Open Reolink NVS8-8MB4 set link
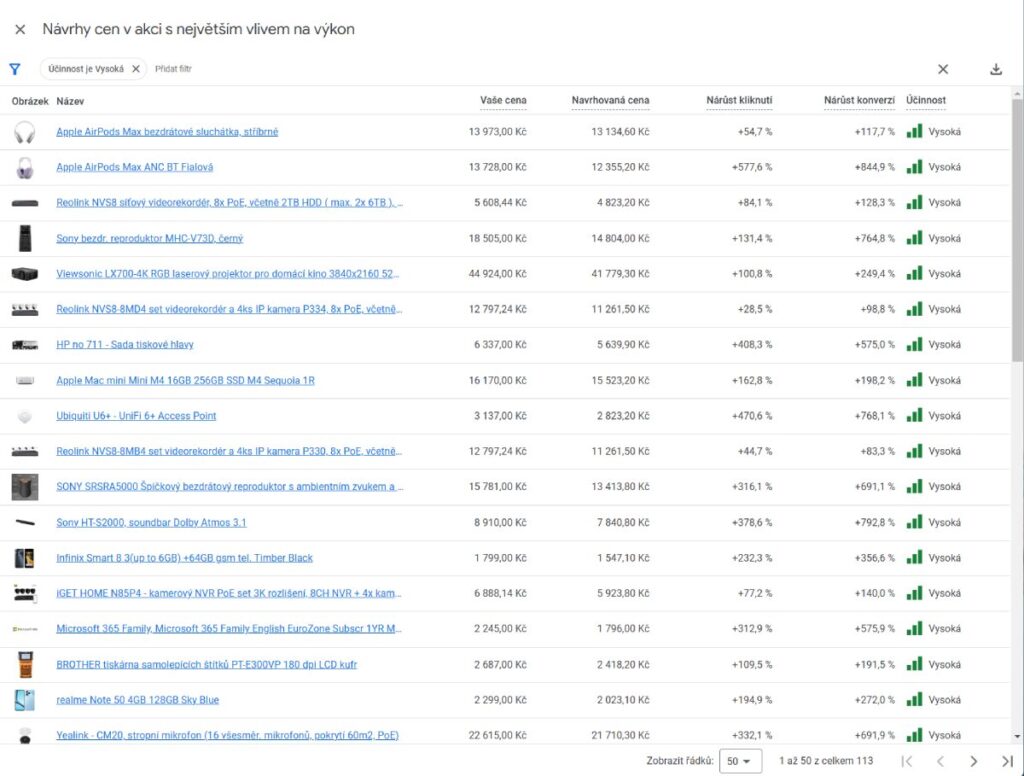The image size is (1024, 776). point(229,451)
